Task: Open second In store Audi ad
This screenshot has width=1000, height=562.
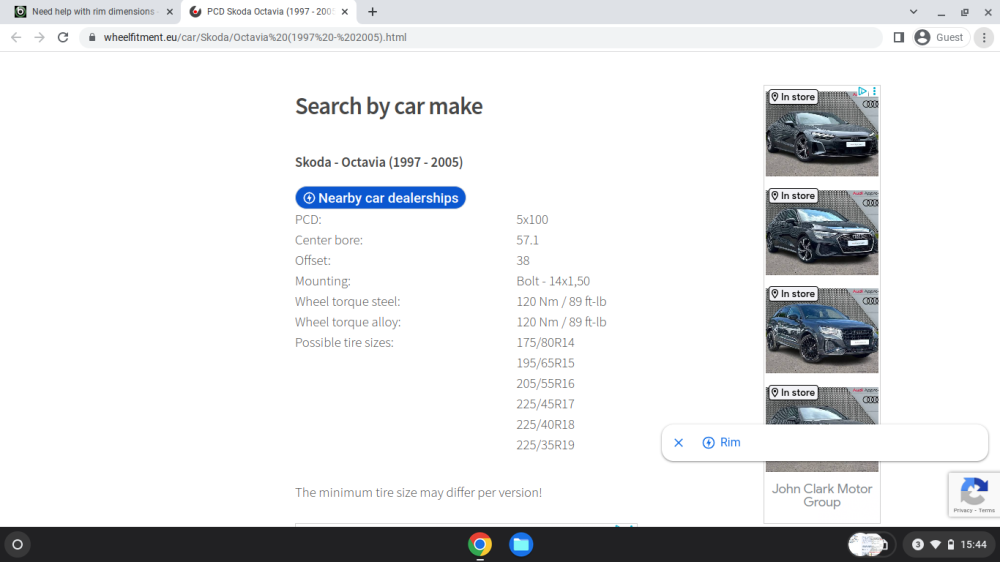Action: tap(821, 232)
